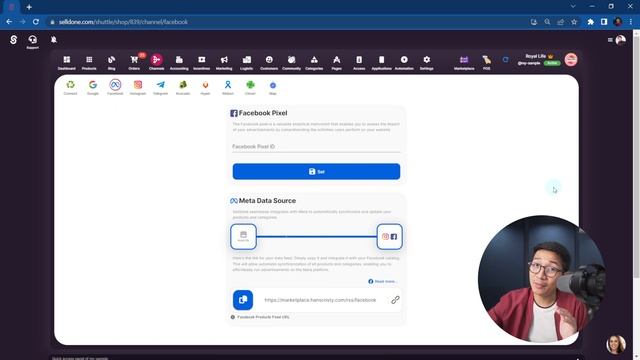Open the support chat avatar bubble

point(616,344)
